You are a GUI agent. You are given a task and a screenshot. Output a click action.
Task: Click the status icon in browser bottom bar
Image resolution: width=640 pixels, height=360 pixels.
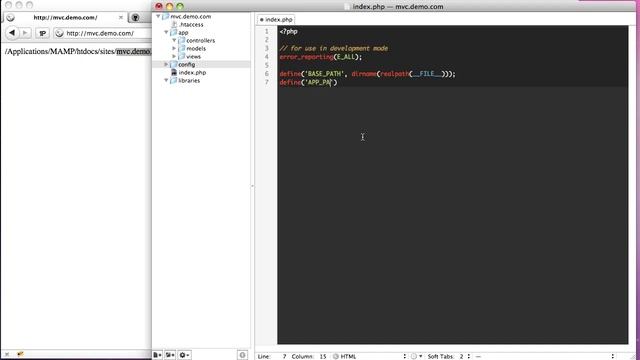[20, 354]
